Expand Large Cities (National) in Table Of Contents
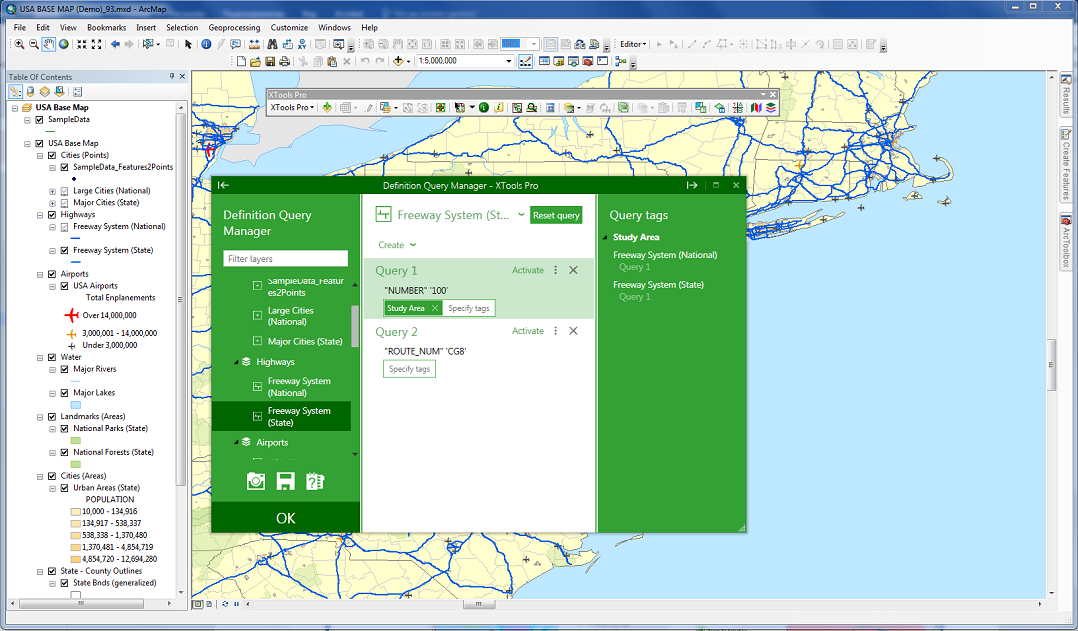Image resolution: width=1078 pixels, height=631 pixels. click(52, 191)
